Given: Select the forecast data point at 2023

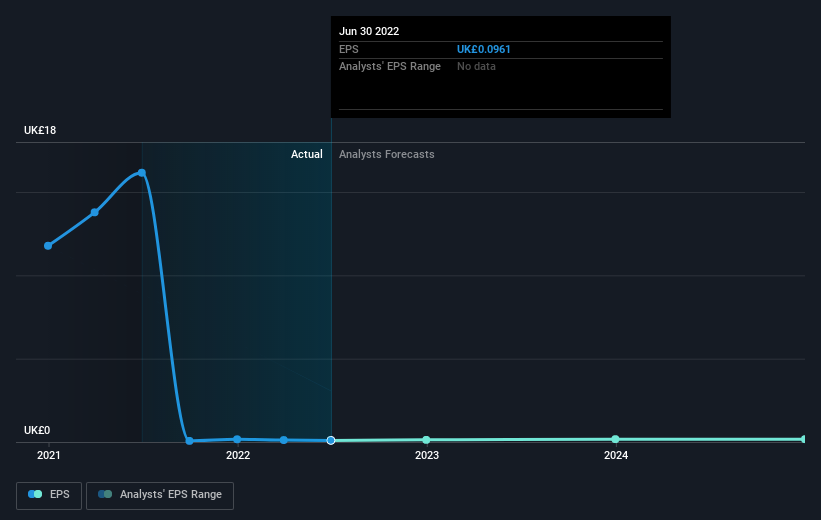Looking at the screenshot, I should [426, 440].
